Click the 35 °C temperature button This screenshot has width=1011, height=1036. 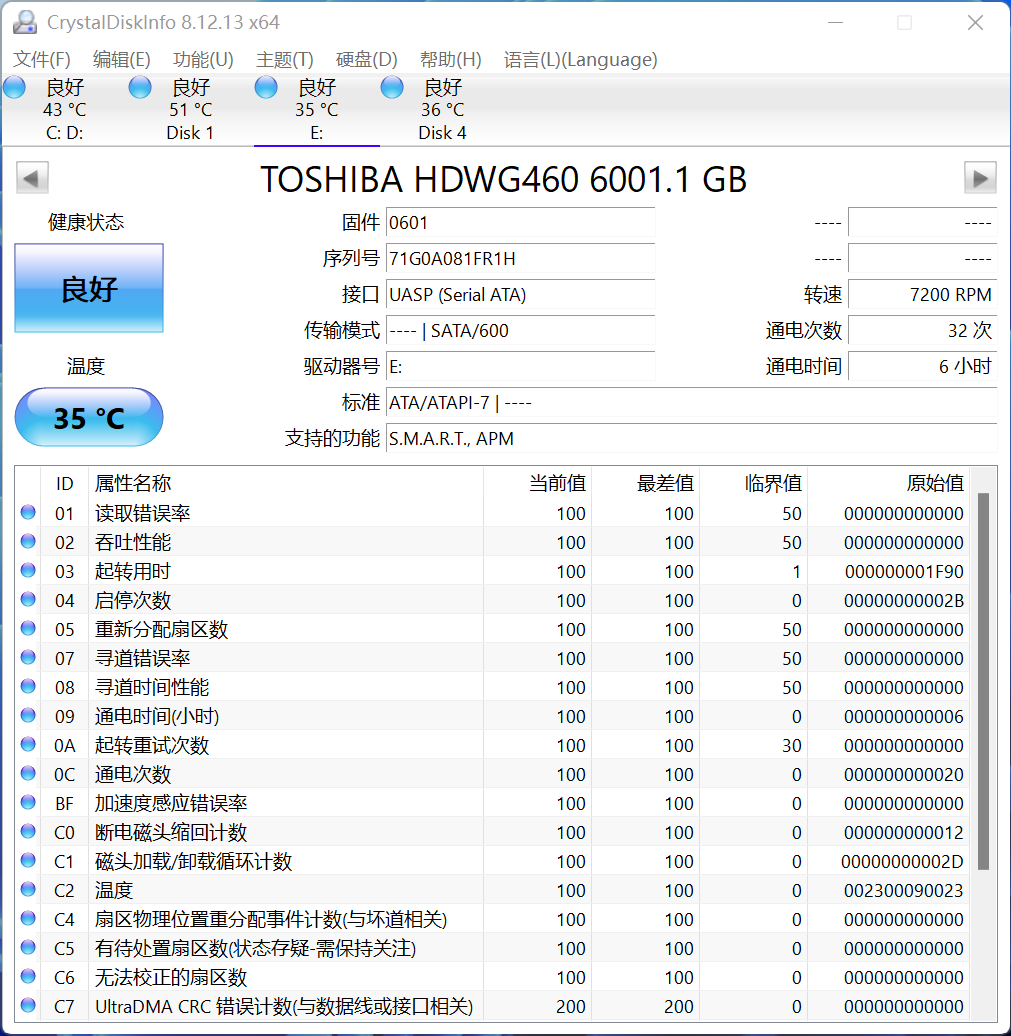coord(89,418)
